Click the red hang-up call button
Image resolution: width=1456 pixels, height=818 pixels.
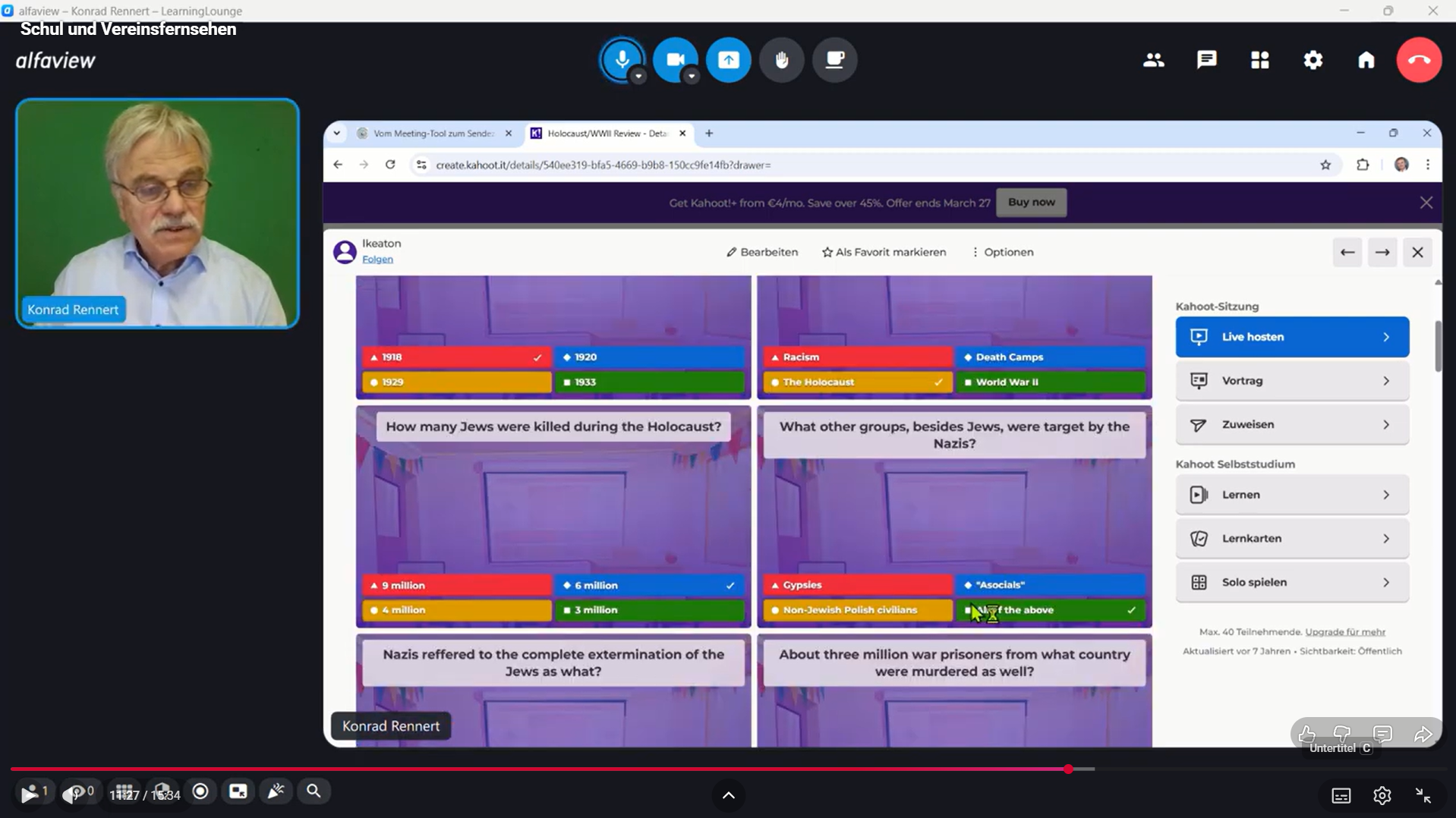tap(1418, 60)
